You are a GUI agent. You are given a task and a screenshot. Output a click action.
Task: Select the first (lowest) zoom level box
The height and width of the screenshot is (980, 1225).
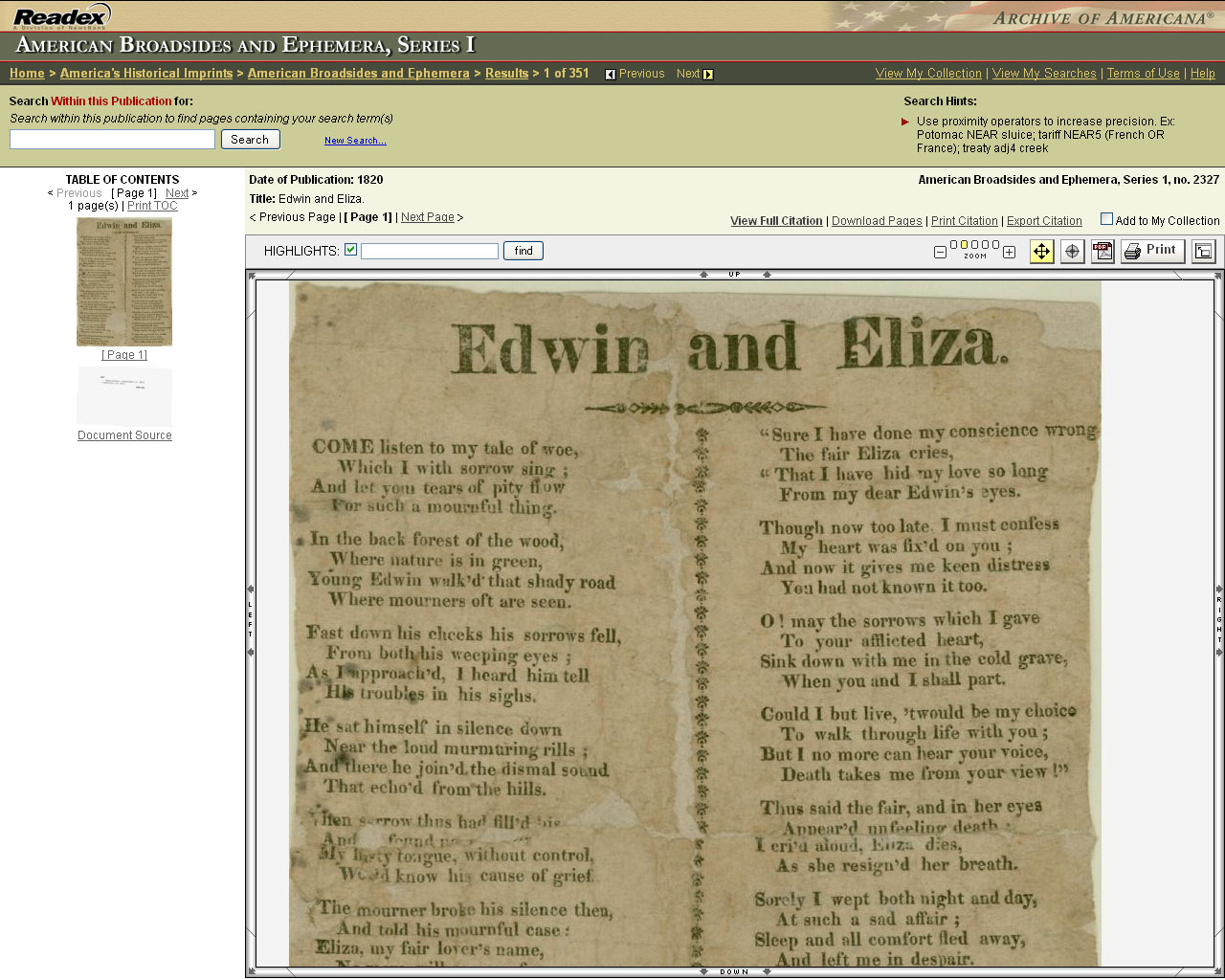(954, 245)
